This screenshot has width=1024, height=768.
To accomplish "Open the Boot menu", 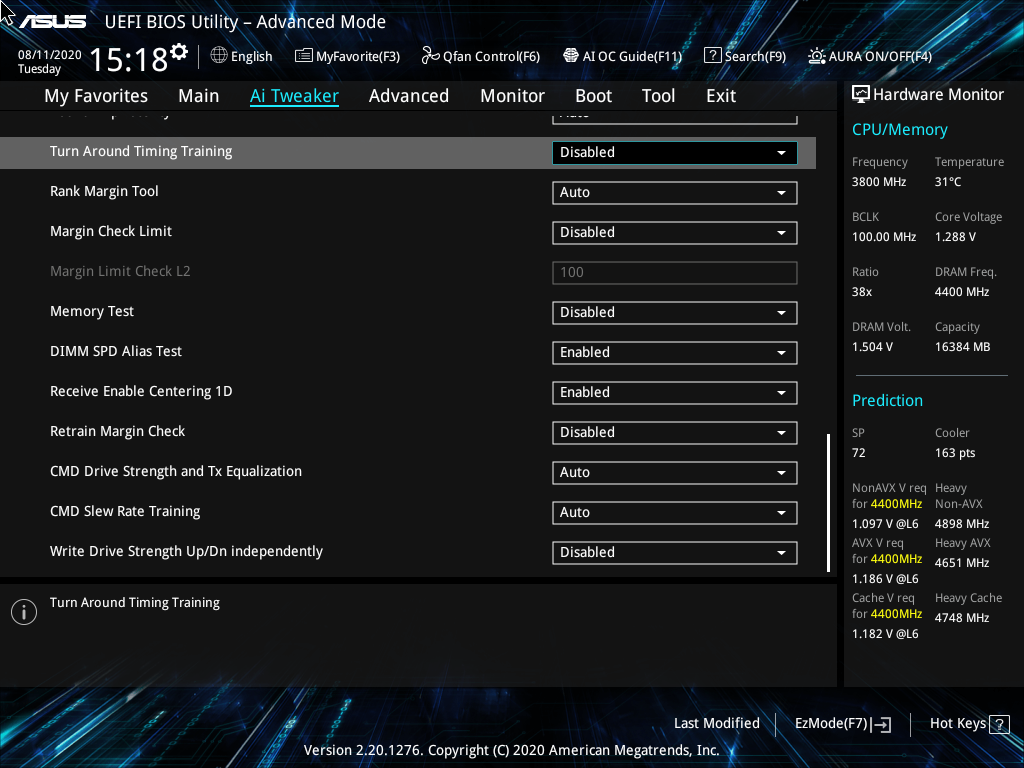I will (x=593, y=95).
